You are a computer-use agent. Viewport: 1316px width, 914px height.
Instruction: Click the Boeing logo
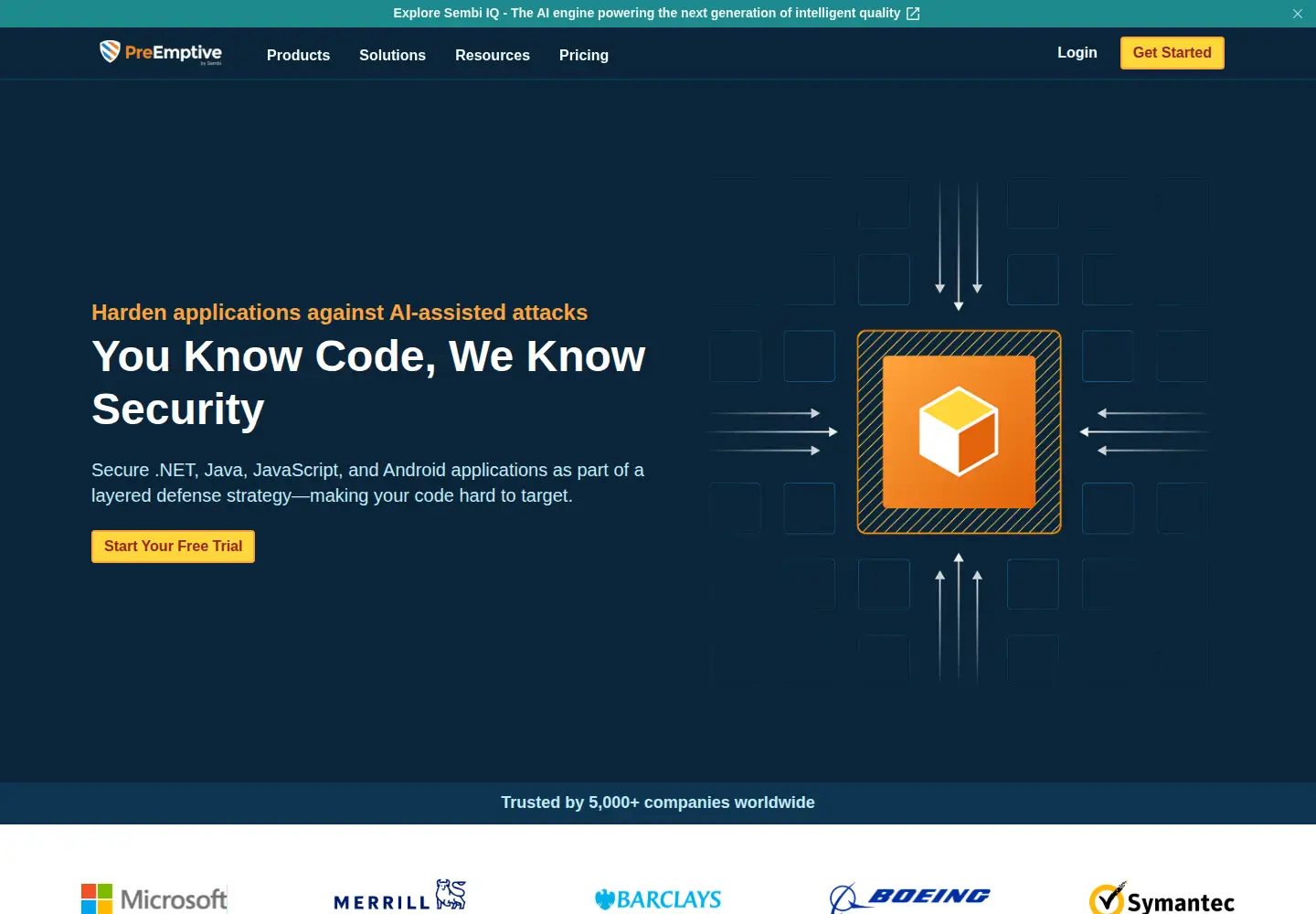[x=910, y=898]
